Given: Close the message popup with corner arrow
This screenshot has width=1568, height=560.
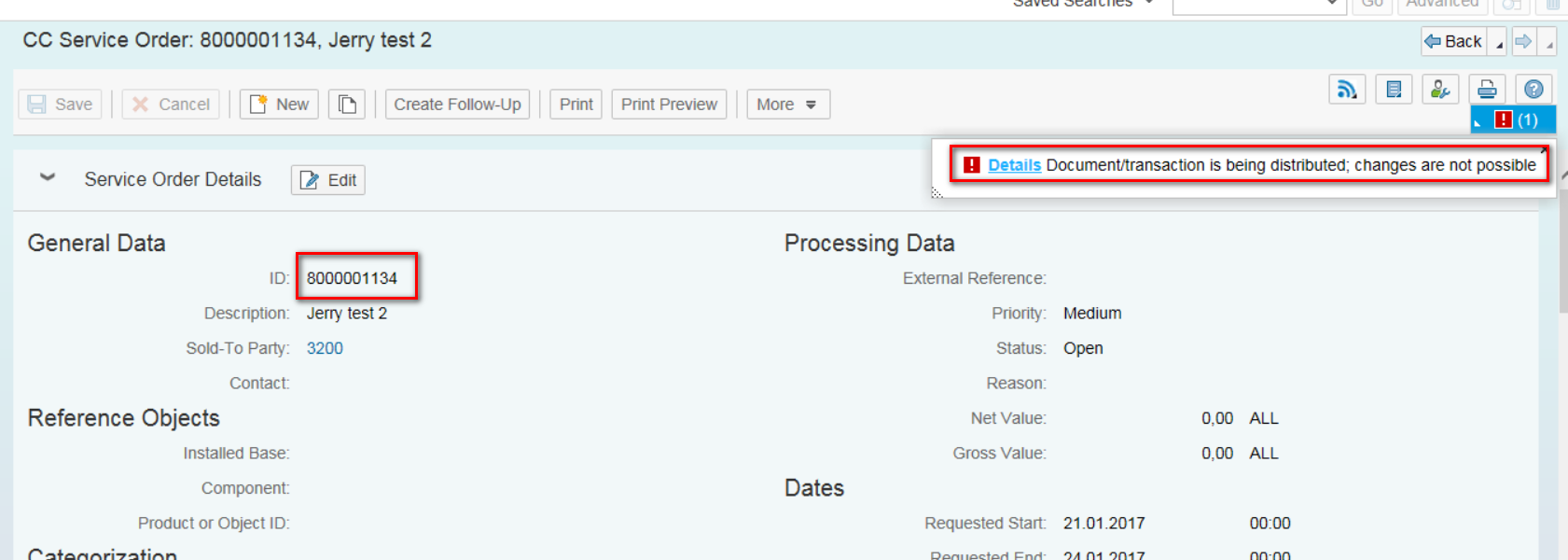Looking at the screenshot, I should [1544, 149].
